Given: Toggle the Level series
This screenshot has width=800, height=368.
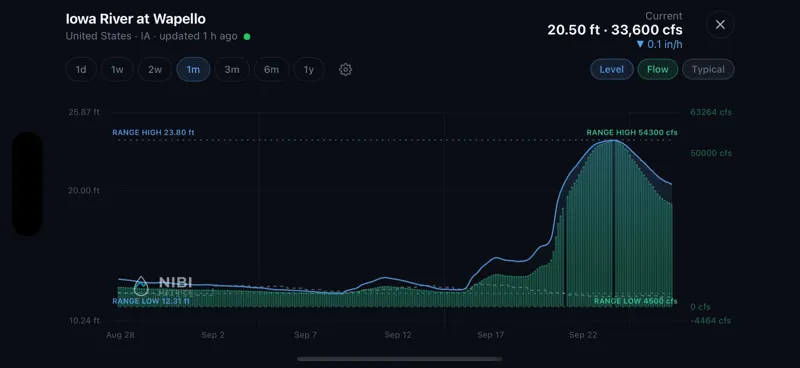Looking at the screenshot, I should (612, 69).
